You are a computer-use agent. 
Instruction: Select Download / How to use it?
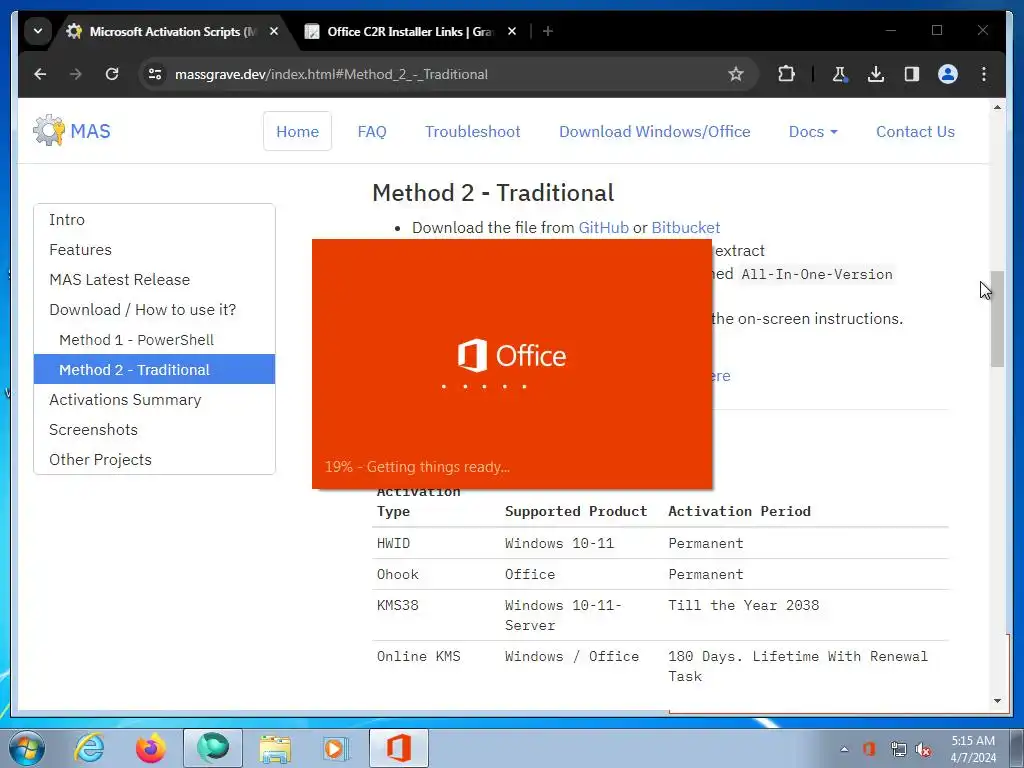coord(154,310)
